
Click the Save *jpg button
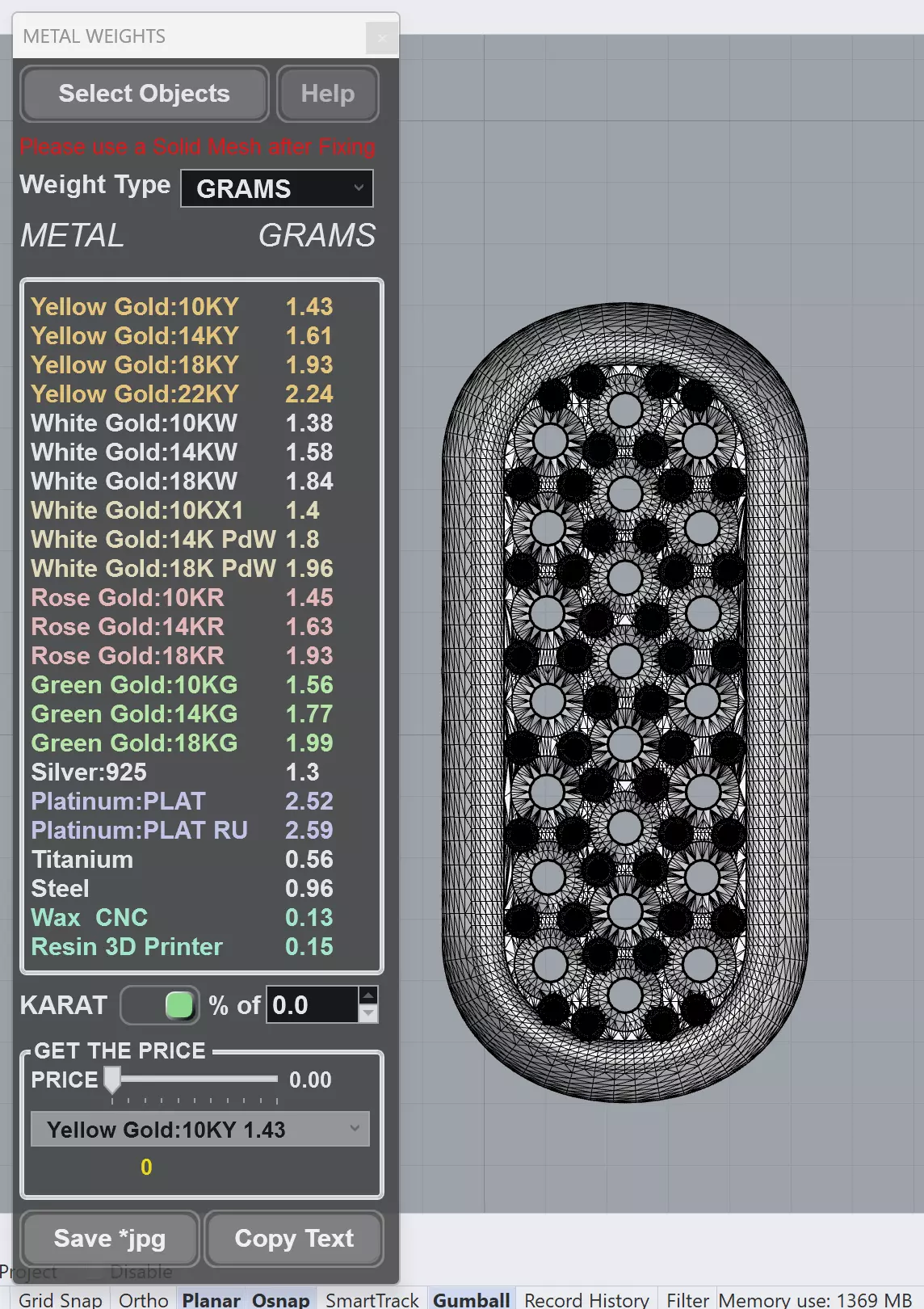click(110, 1239)
